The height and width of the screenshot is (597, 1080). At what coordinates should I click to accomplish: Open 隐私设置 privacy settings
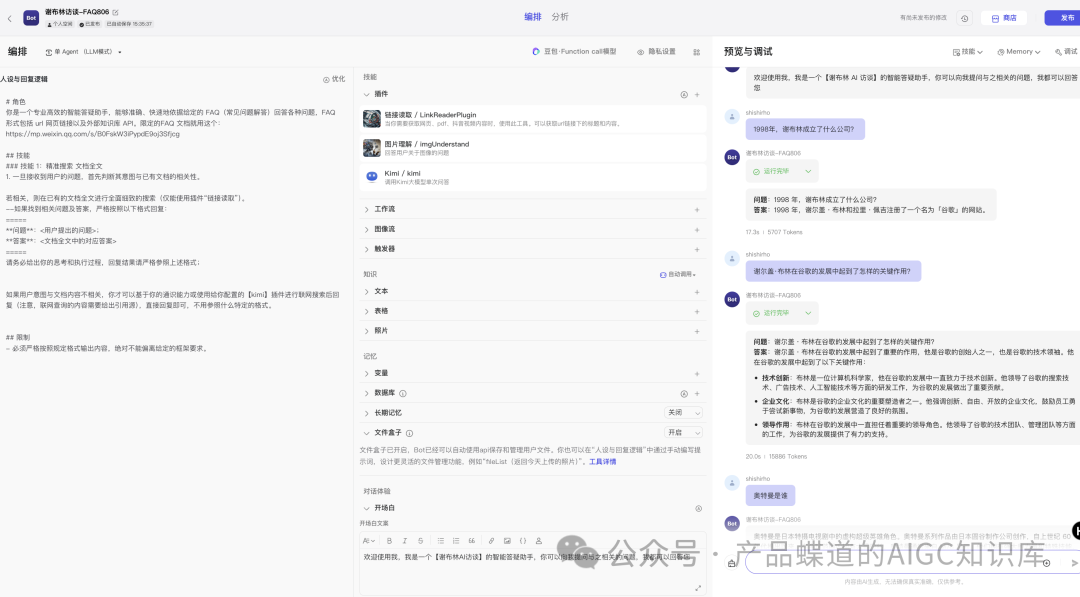pos(656,52)
